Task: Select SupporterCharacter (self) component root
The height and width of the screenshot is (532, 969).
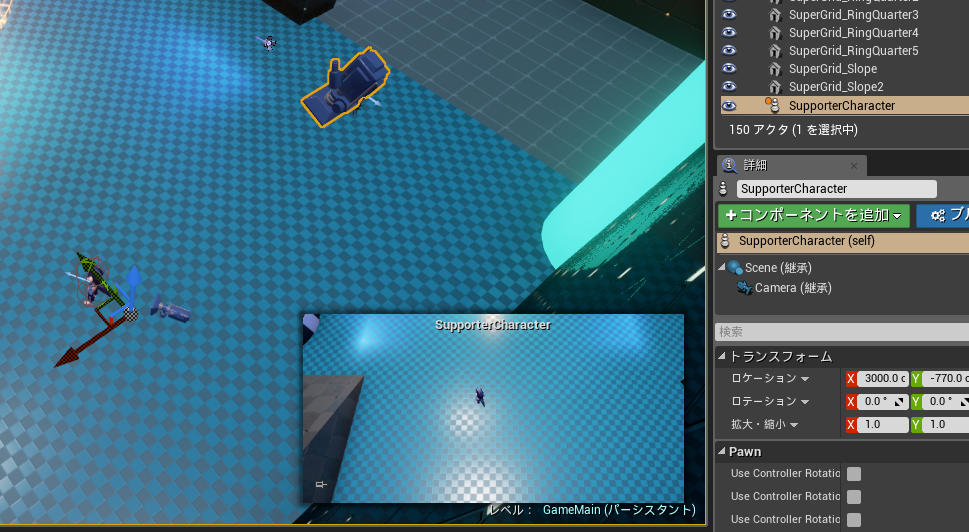Action: pyautogui.click(x=842, y=241)
